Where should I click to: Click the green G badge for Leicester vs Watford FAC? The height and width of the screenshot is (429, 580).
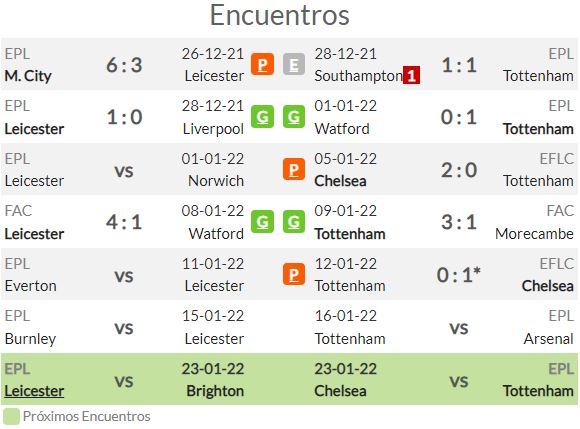click(x=262, y=222)
